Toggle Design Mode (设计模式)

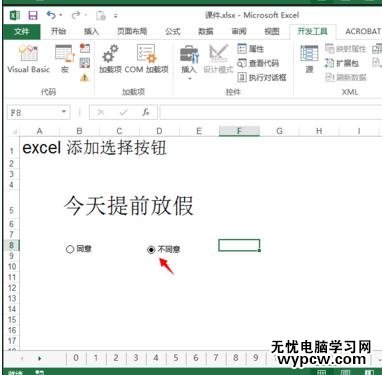[x=218, y=59]
